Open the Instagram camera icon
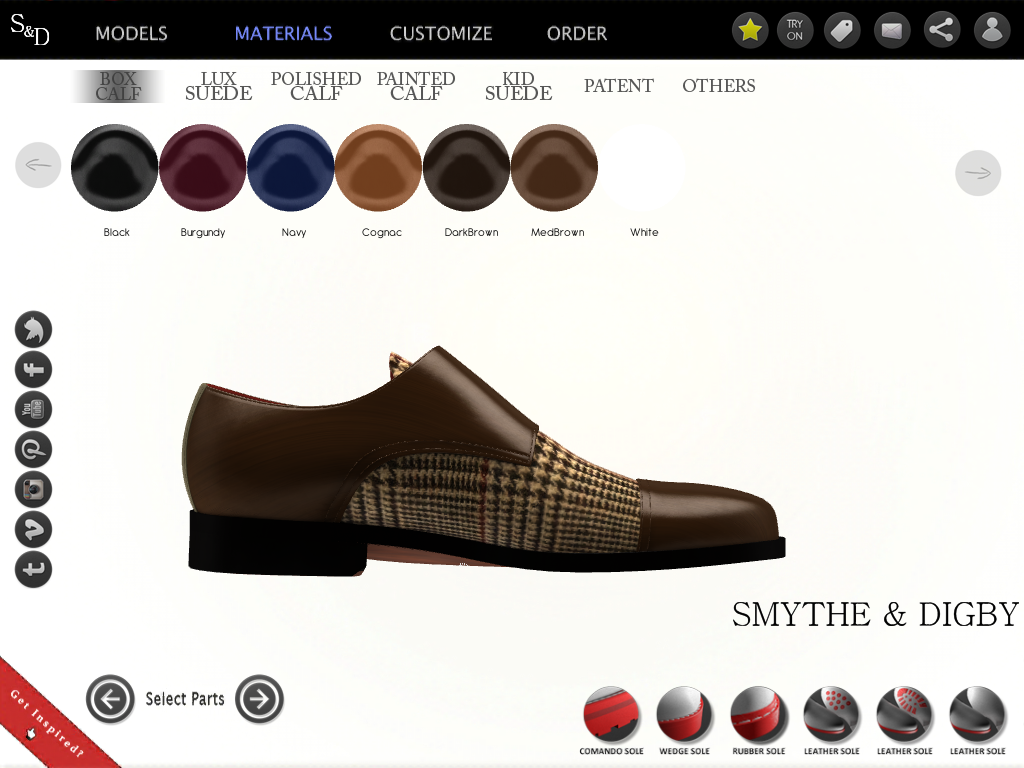The height and width of the screenshot is (768, 1024). pos(33,489)
